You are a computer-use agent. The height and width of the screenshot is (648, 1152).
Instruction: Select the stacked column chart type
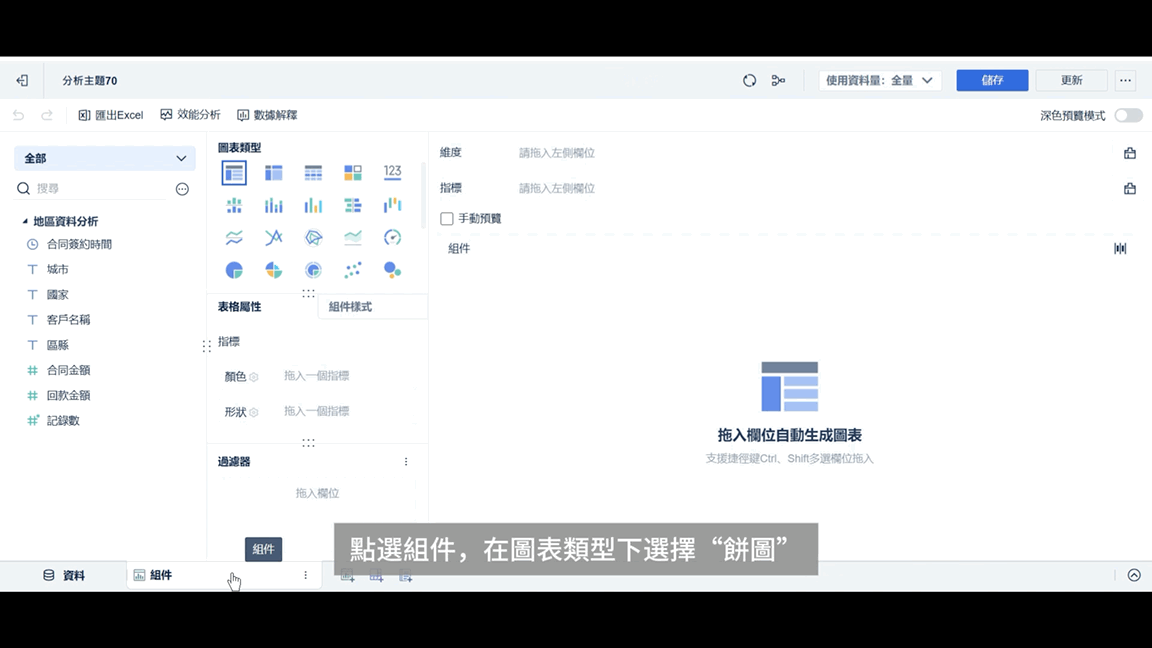(273, 205)
